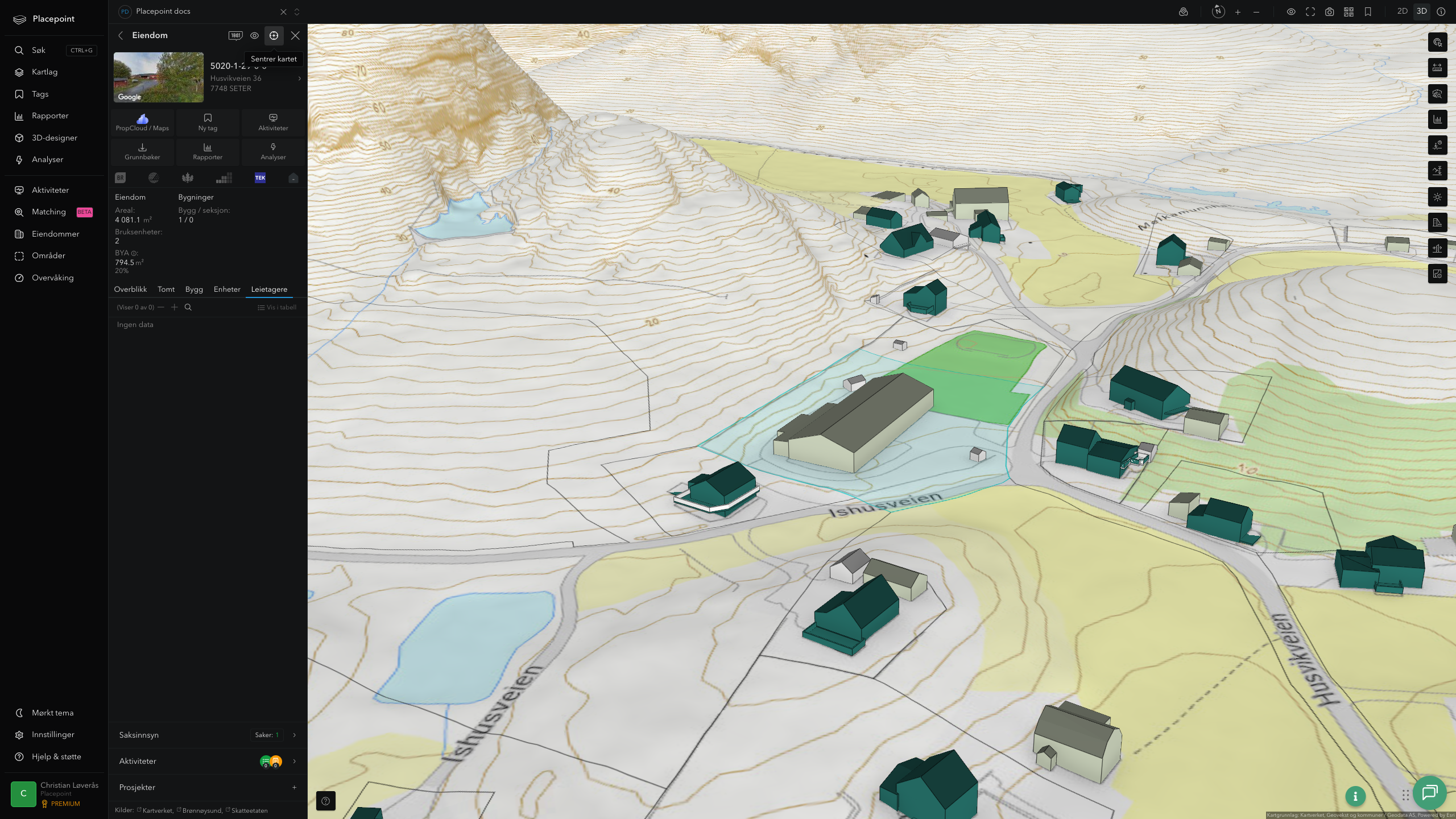
Task: Go back from the Eiendom panel
Action: (x=121, y=35)
